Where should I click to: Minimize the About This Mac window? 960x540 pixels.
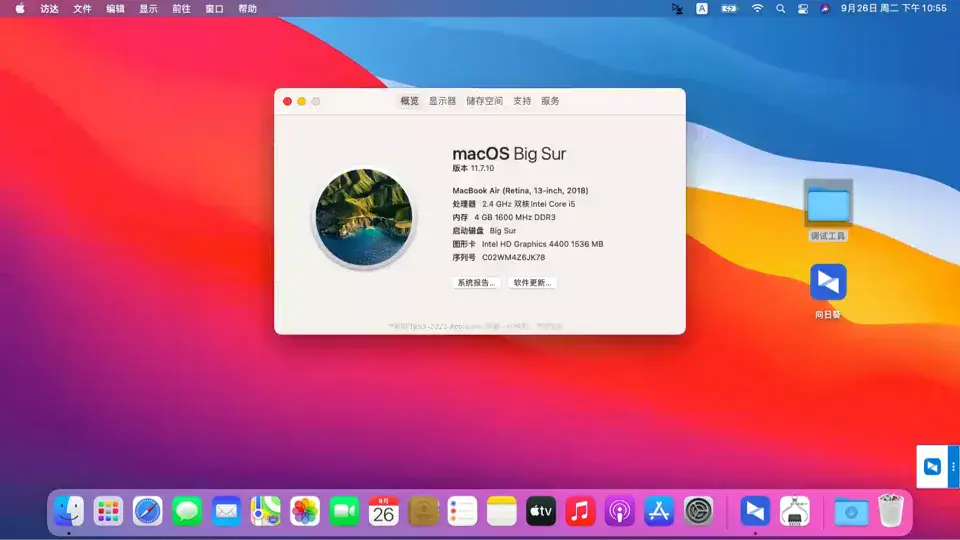point(301,102)
